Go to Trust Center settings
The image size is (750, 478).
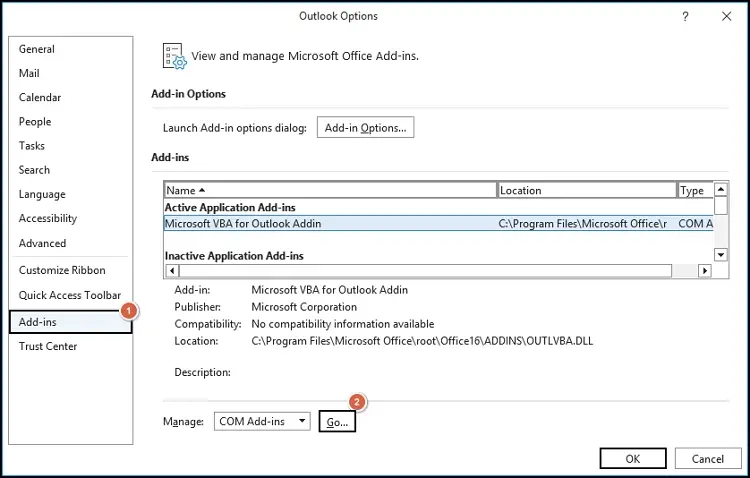[x=48, y=346]
